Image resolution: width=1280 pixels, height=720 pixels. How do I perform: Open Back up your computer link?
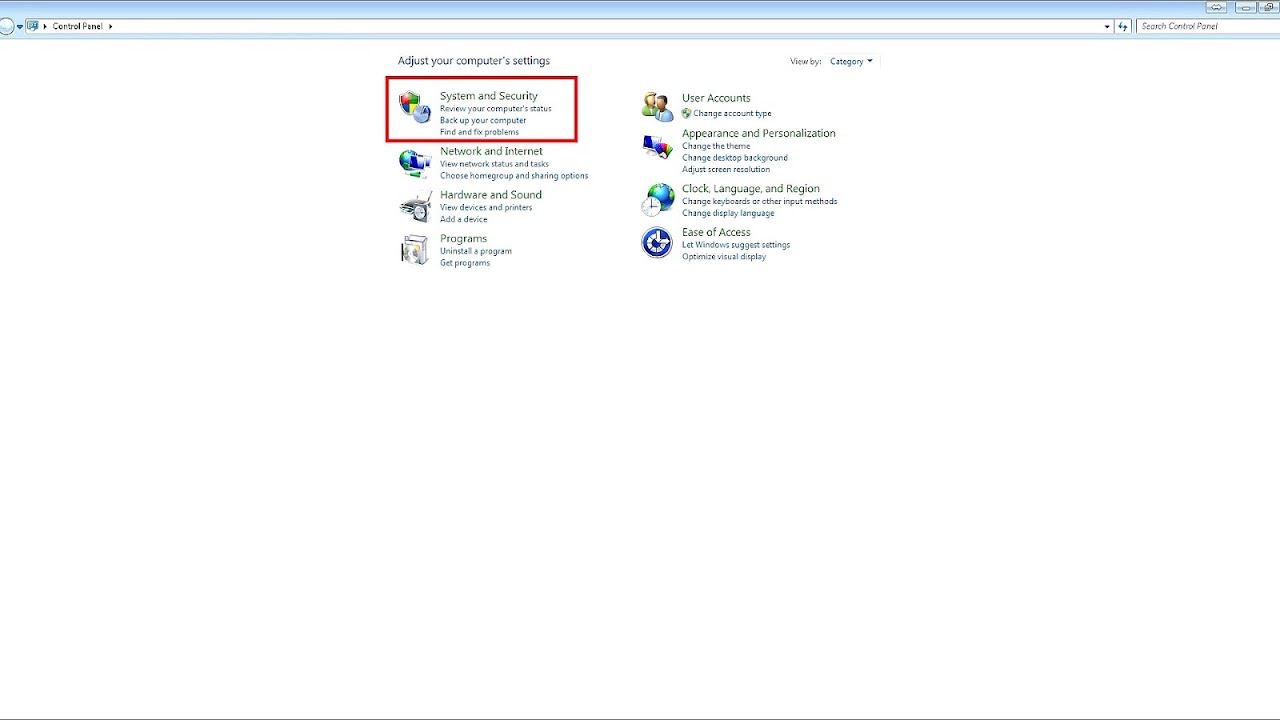point(483,120)
